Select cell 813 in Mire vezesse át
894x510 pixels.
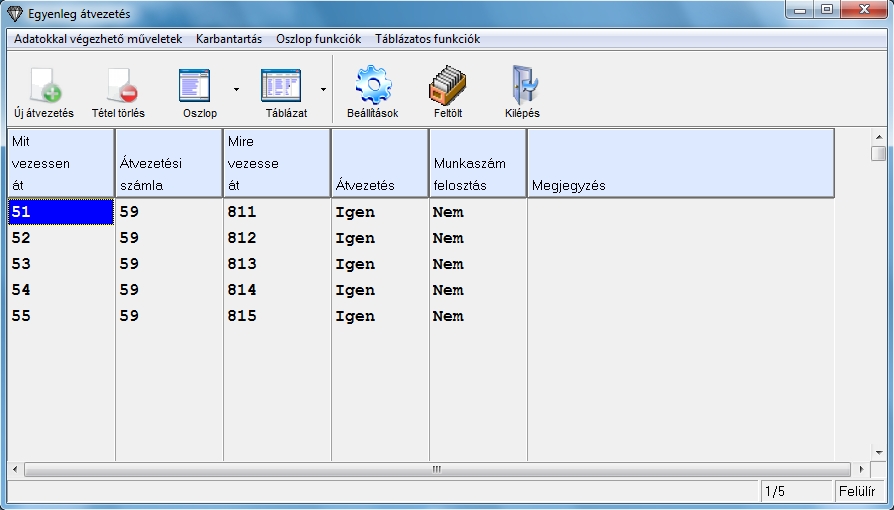tap(242, 264)
